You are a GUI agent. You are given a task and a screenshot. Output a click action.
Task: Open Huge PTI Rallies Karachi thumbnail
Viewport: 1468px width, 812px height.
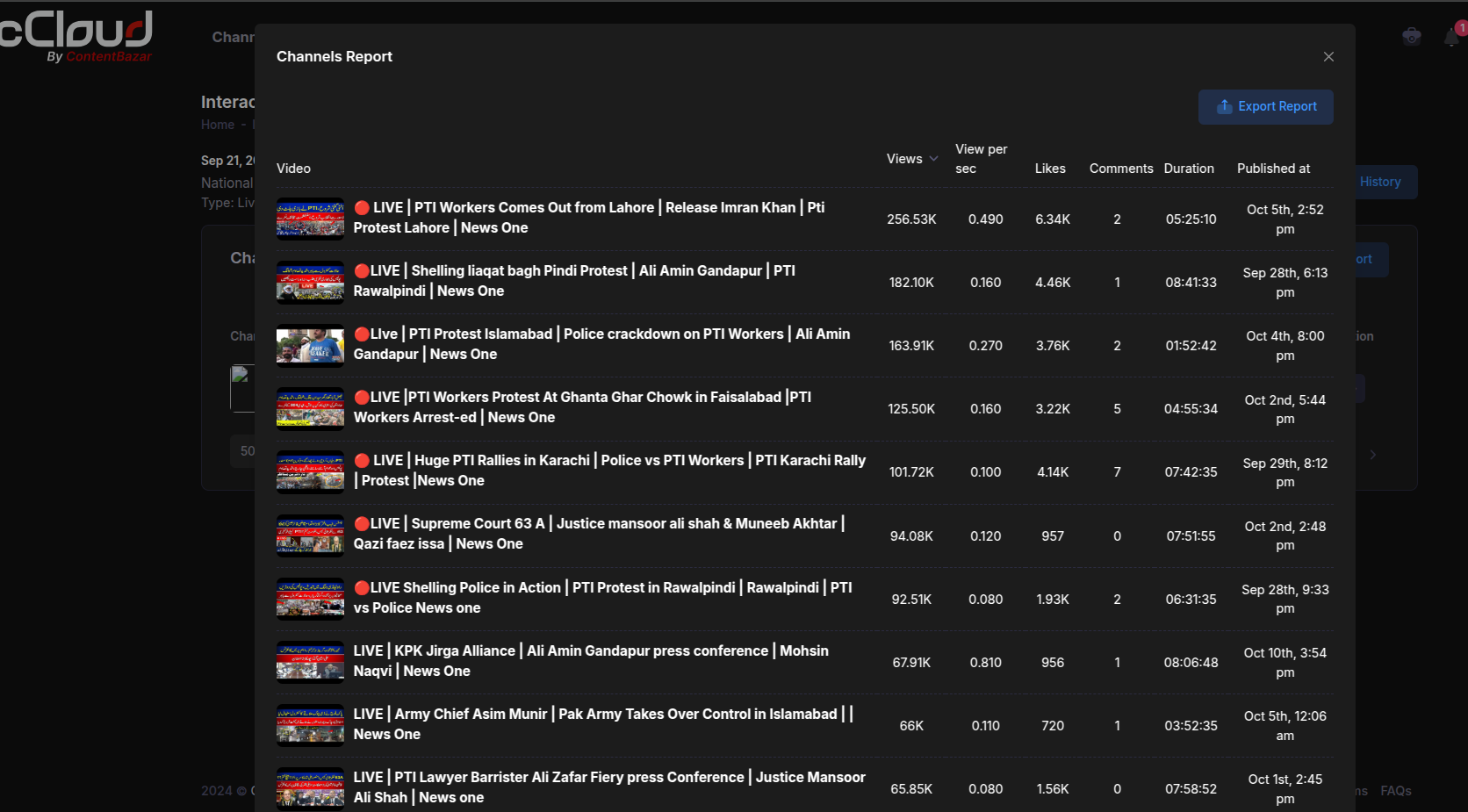pyautogui.click(x=310, y=472)
